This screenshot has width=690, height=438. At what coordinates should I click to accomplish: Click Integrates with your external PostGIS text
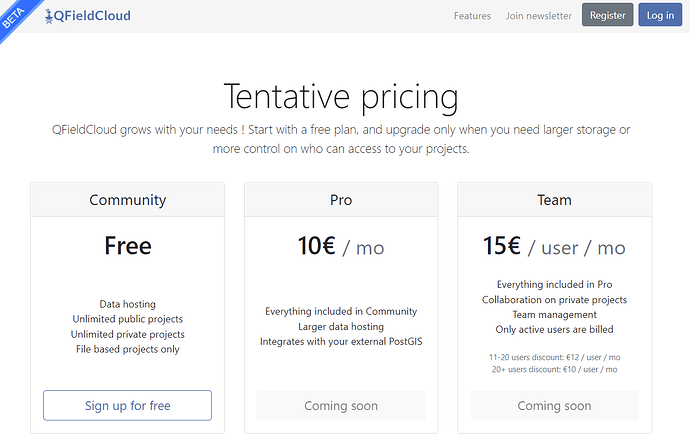pyautogui.click(x=341, y=341)
